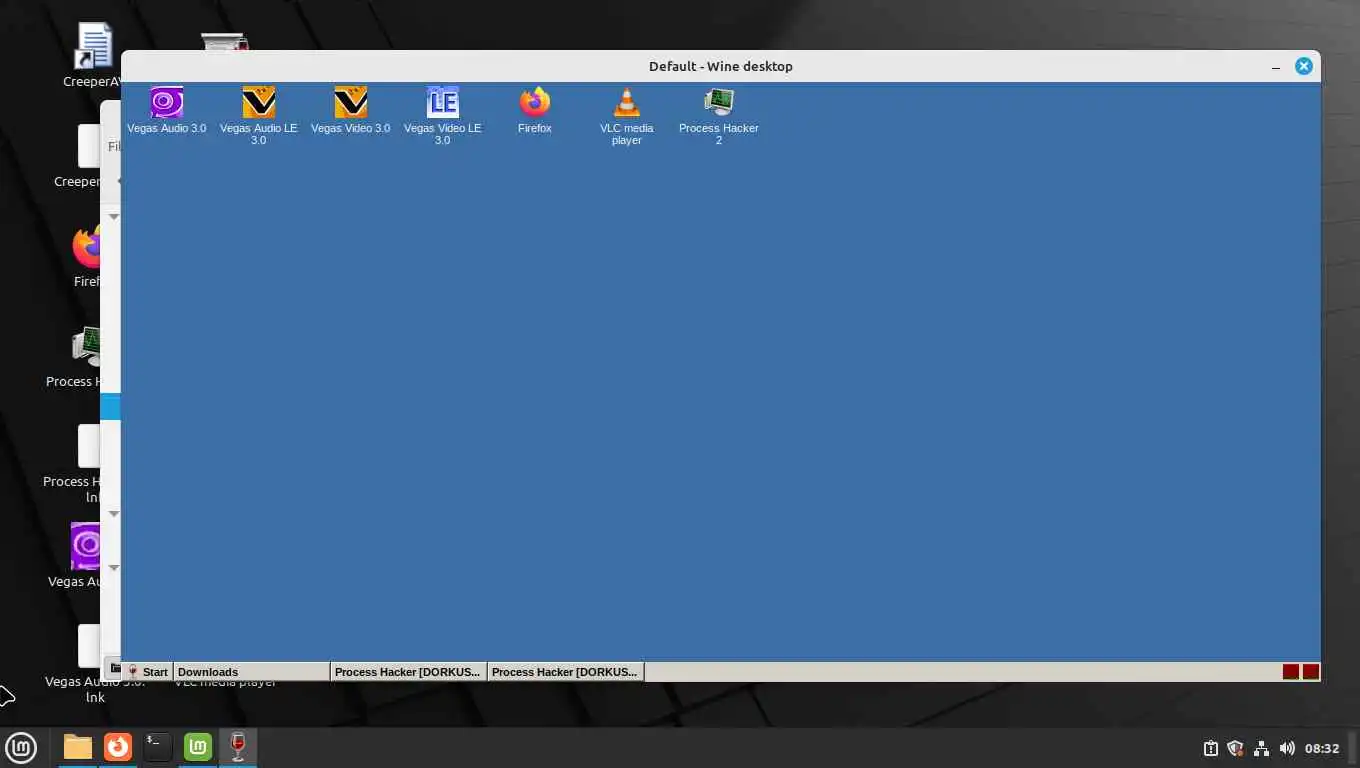The width and height of the screenshot is (1360, 768).
Task: Open the clipboard-exclamation notification tray icon
Action: (1210, 748)
